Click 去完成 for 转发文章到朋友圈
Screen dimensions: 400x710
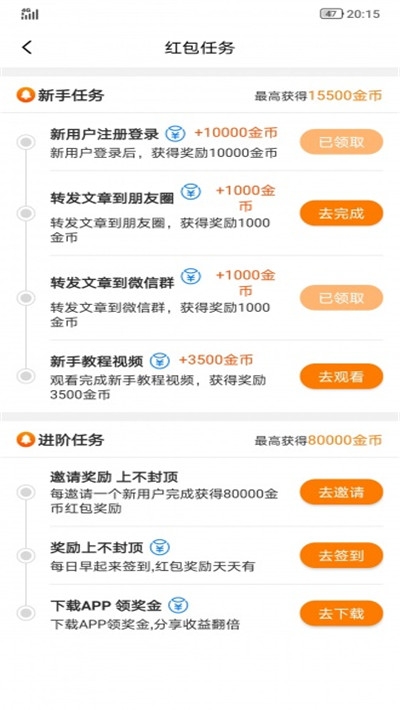[x=342, y=213]
